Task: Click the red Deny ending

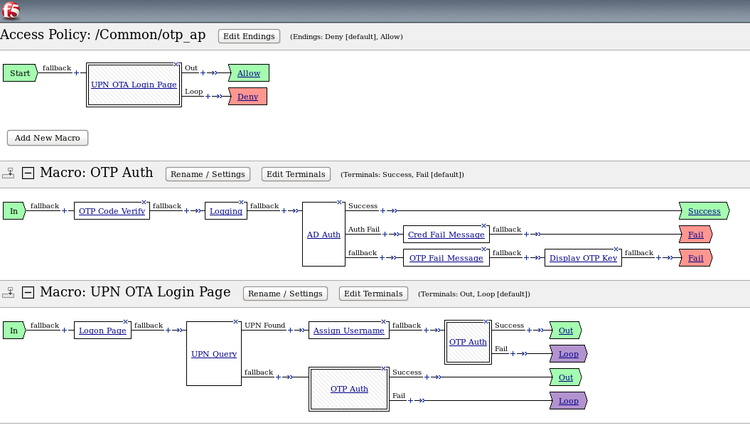Action: pos(247,96)
